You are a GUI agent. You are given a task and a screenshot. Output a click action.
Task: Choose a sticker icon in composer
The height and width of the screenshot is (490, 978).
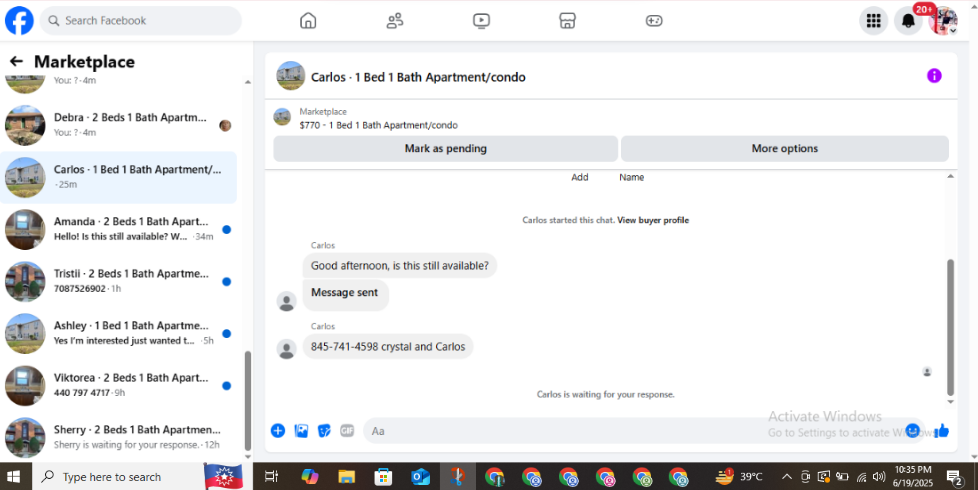[x=324, y=431]
